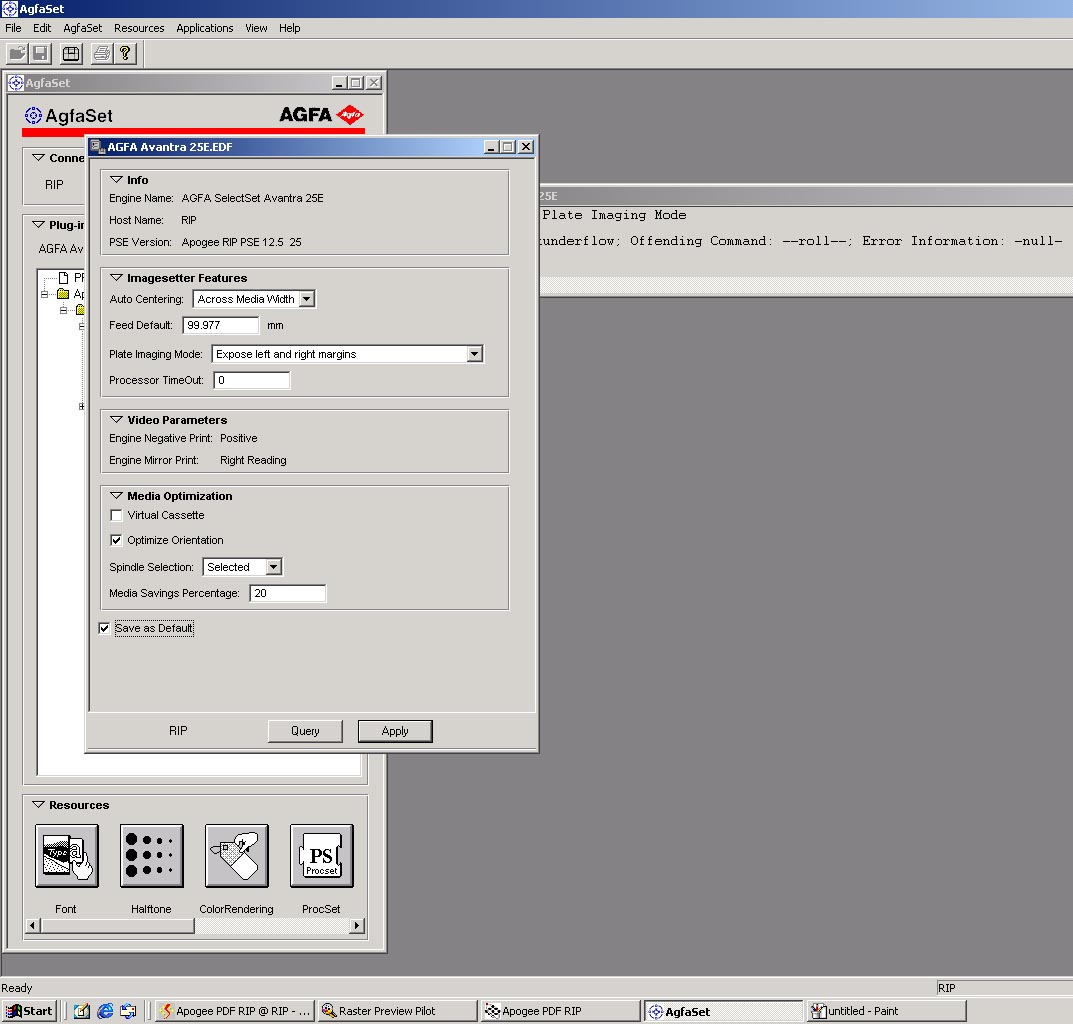Screen dimensions: 1073x1024
Task: Click the AgfaSet target logo in panel header
Action: (33, 116)
